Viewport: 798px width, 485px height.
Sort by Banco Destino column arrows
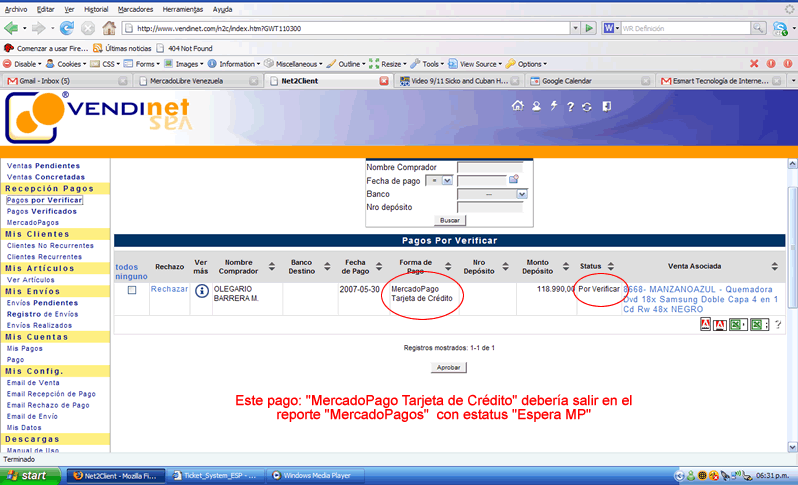coord(327,266)
